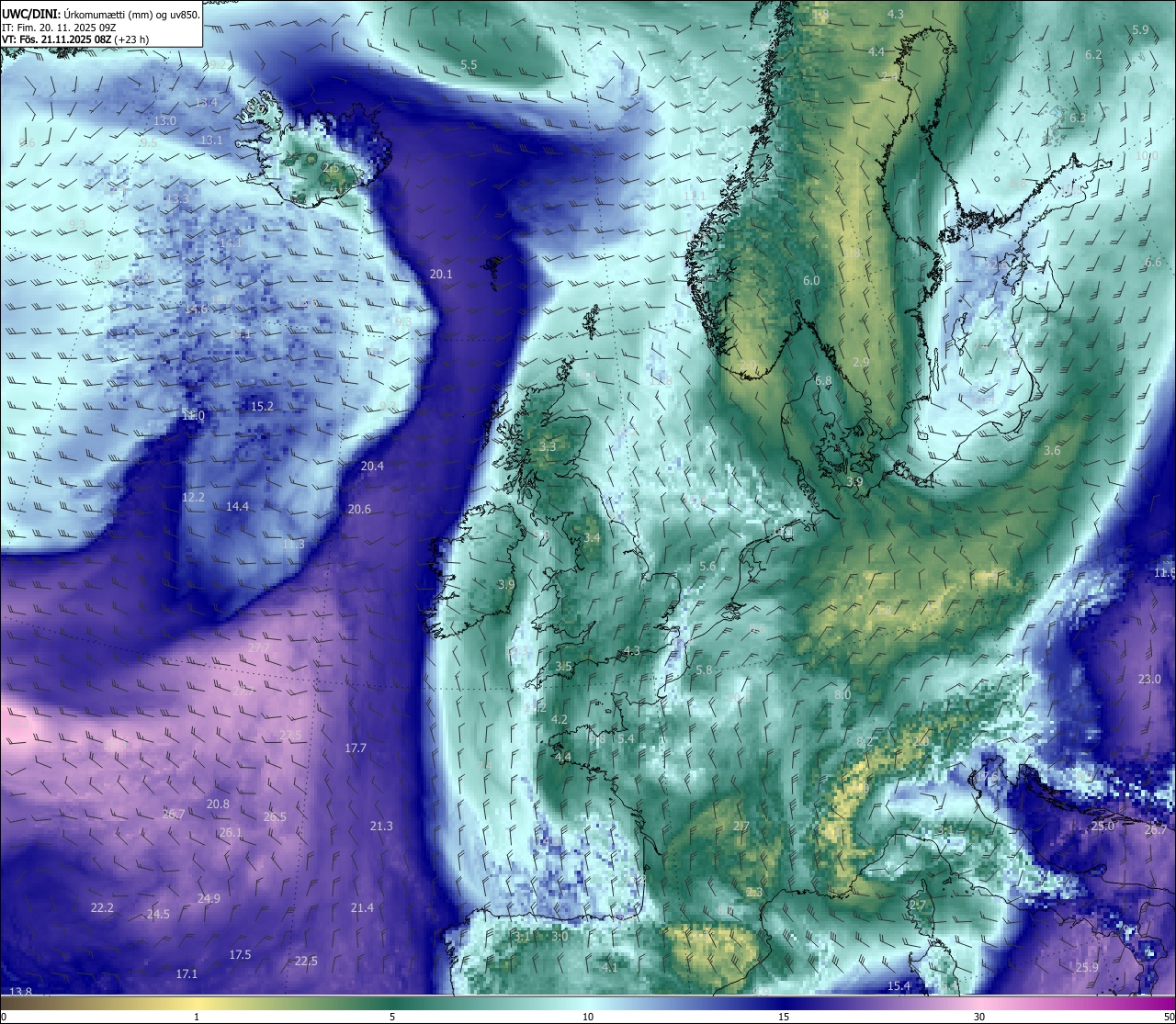The width and height of the screenshot is (1176, 1024).
Task: Click the 6.0 value over Norway
Action: tap(811, 280)
